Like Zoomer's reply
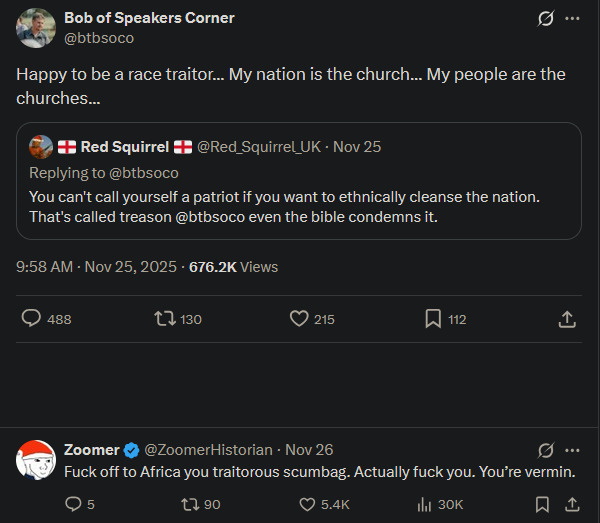Viewport: 600px width, 523px height. click(305, 504)
